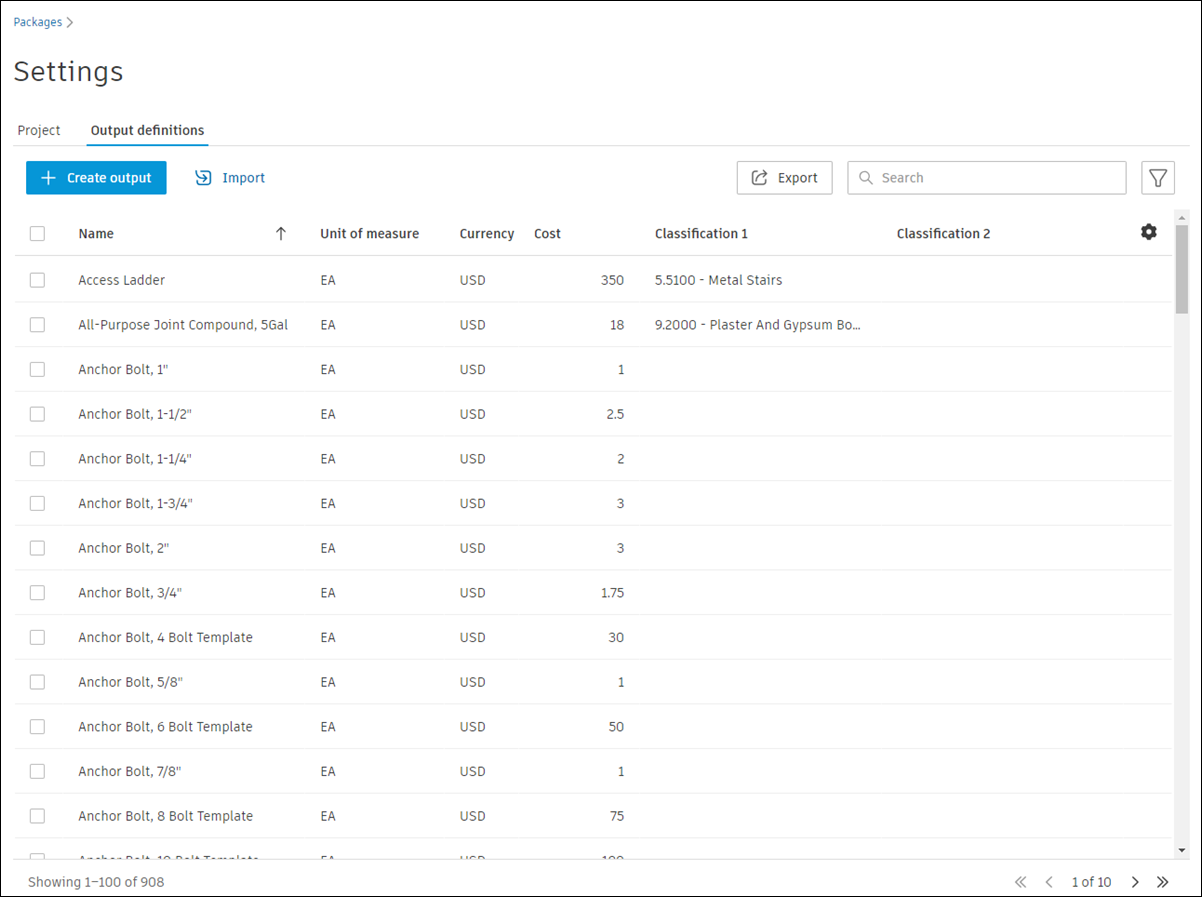
Task: Click the Create output button
Action: (96, 178)
